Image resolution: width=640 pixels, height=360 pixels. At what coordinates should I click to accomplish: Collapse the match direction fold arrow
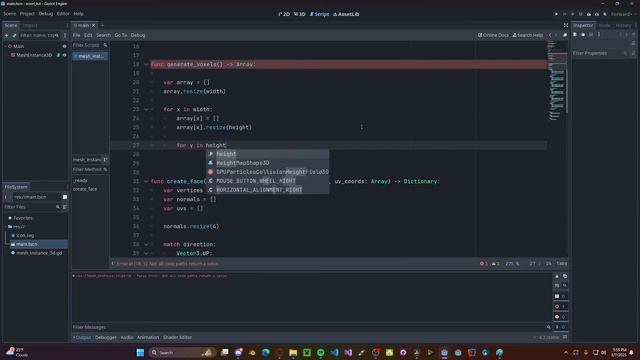146,244
